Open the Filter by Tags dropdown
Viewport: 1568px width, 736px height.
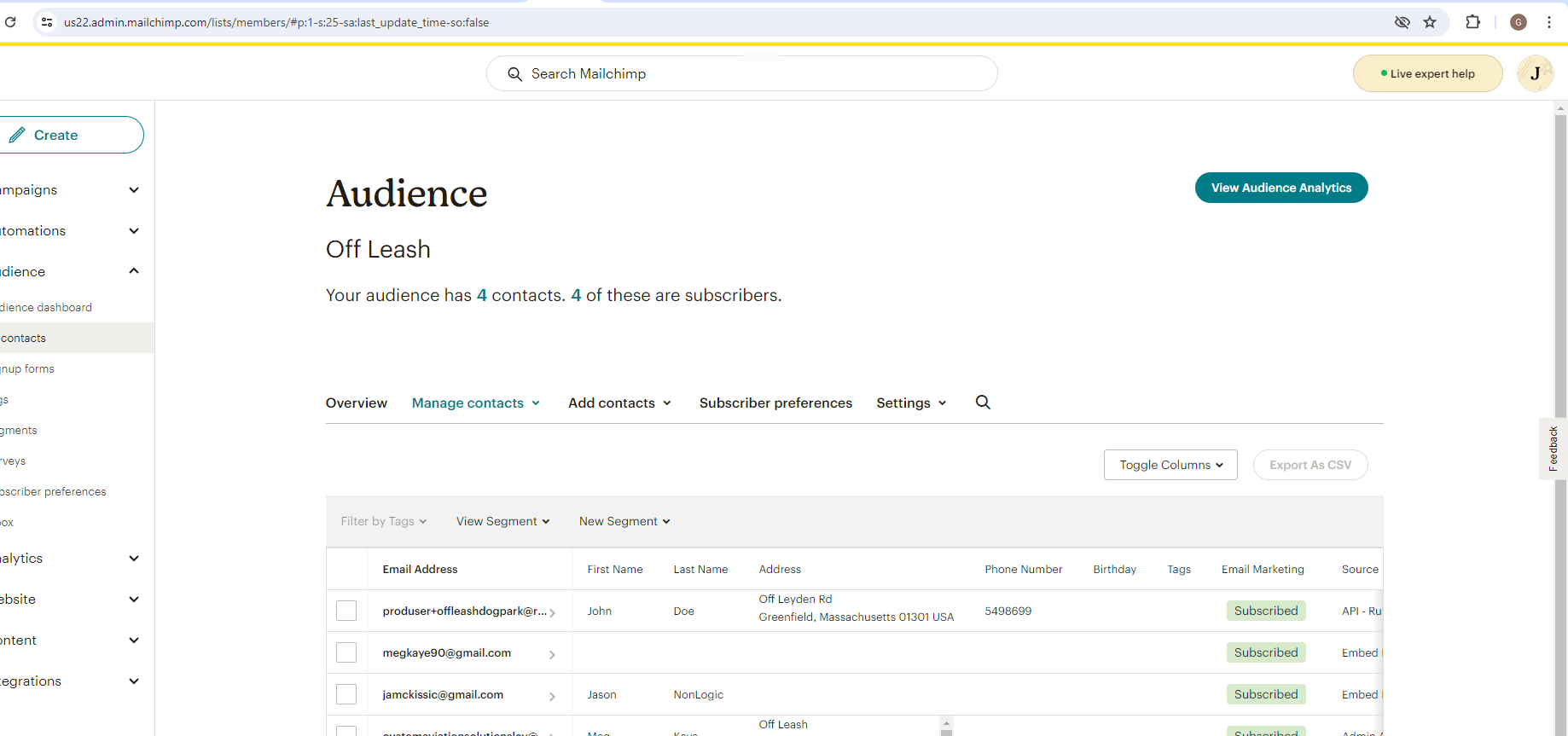pos(383,521)
